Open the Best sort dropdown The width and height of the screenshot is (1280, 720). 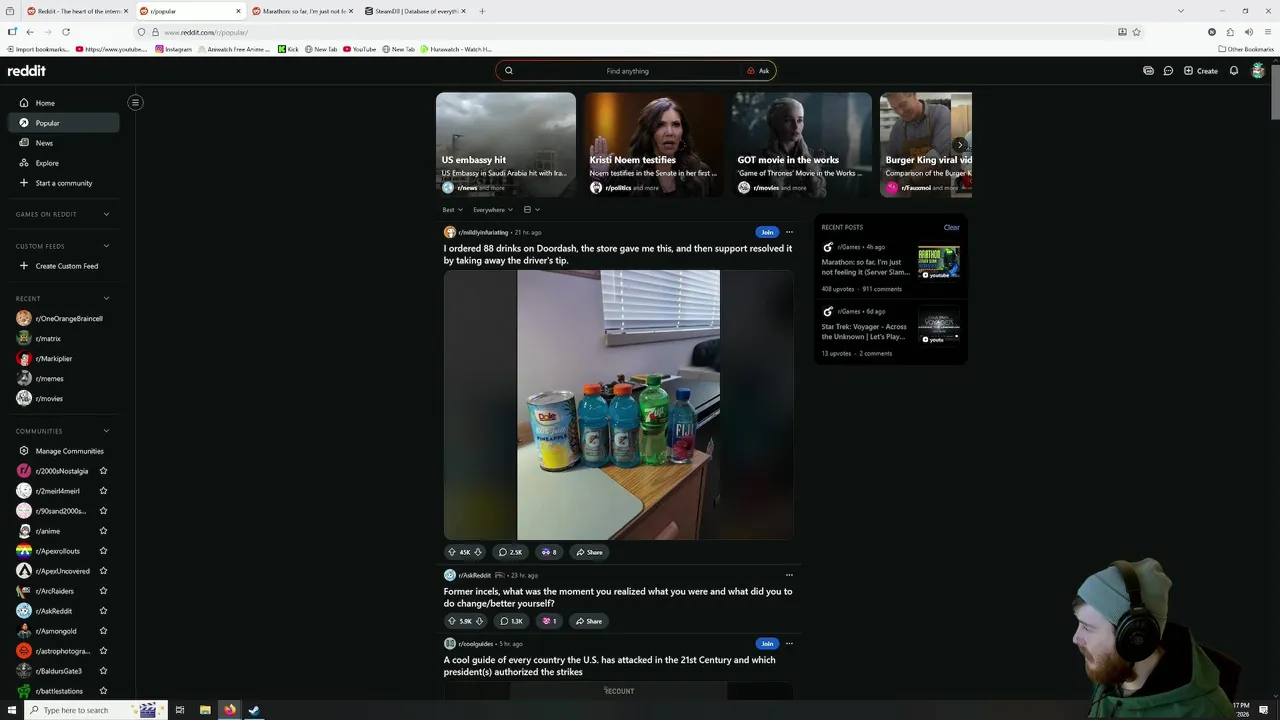click(x=452, y=210)
